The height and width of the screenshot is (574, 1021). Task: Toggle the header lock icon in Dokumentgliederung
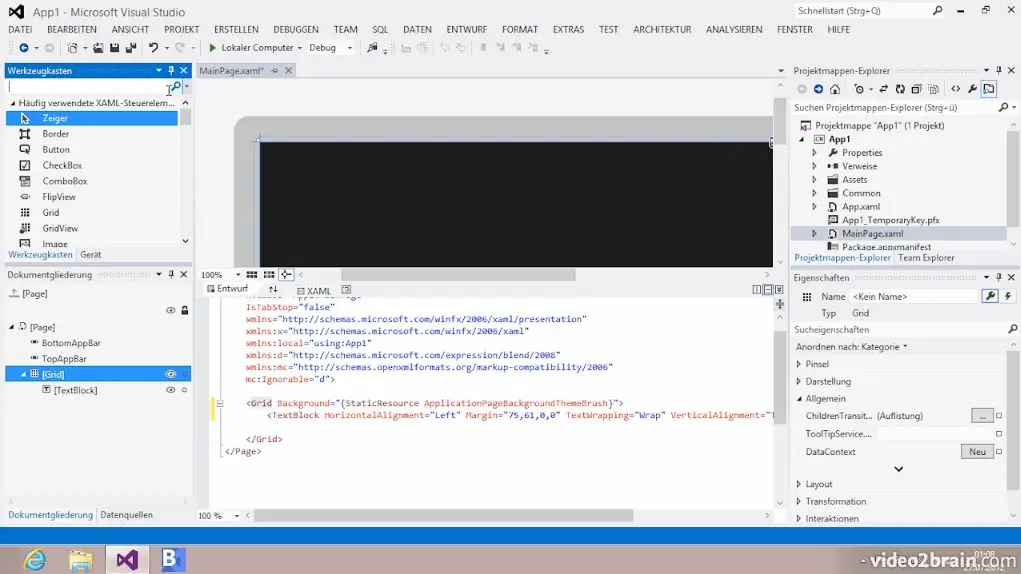(185, 310)
